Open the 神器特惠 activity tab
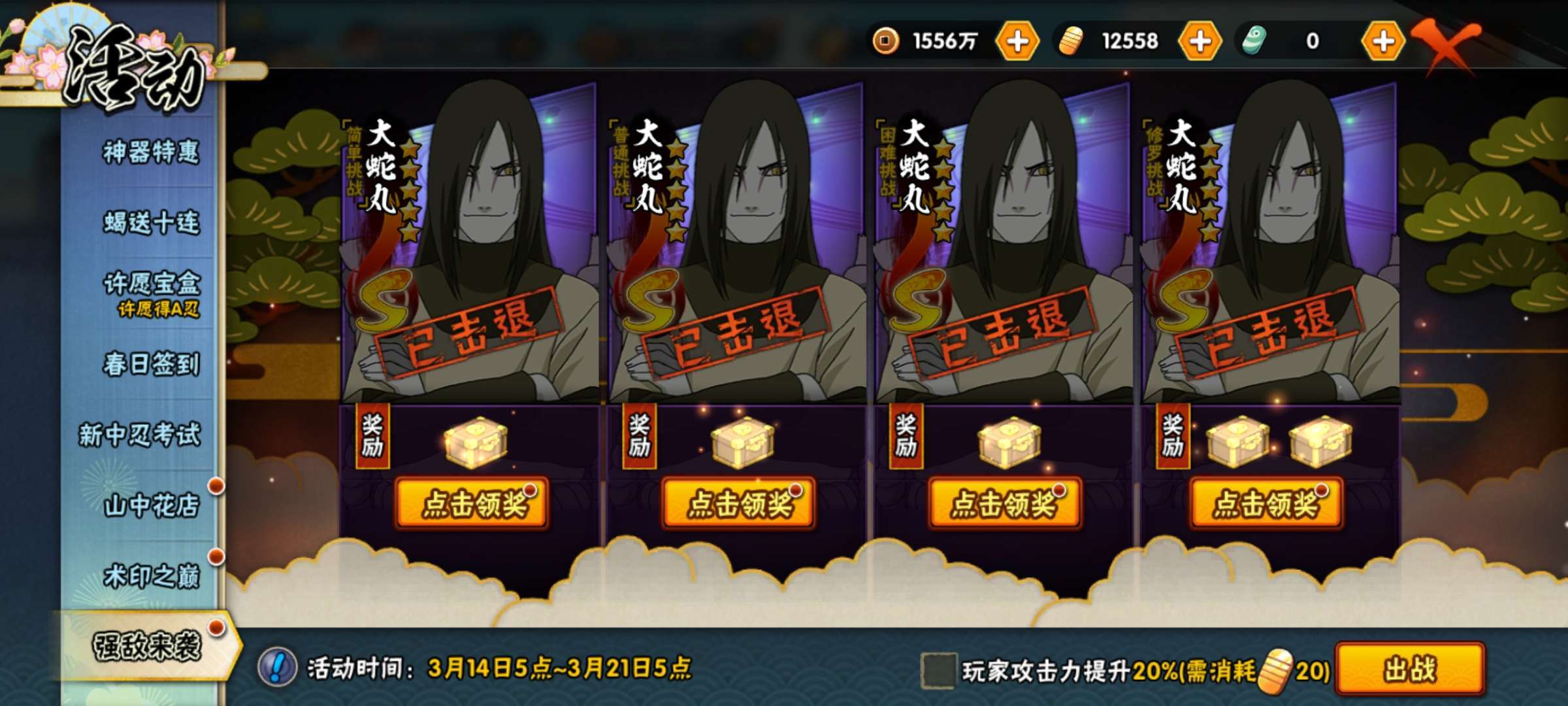The image size is (1568, 706). (151, 152)
